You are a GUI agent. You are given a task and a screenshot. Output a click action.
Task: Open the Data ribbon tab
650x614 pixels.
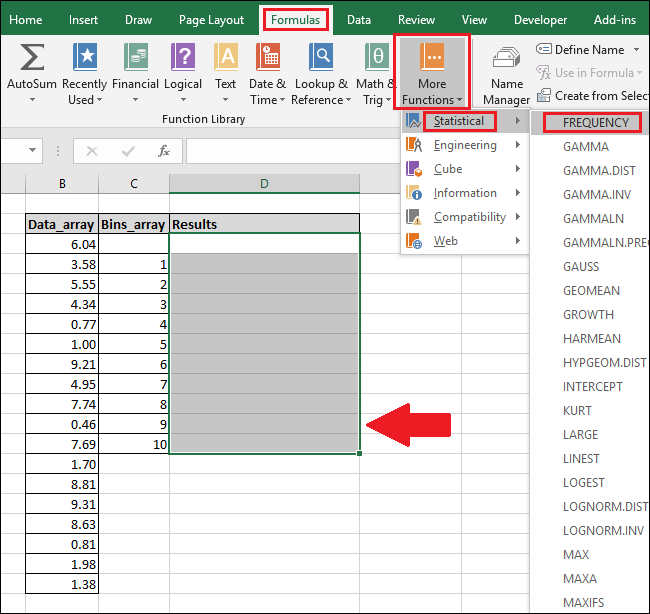[x=358, y=19]
